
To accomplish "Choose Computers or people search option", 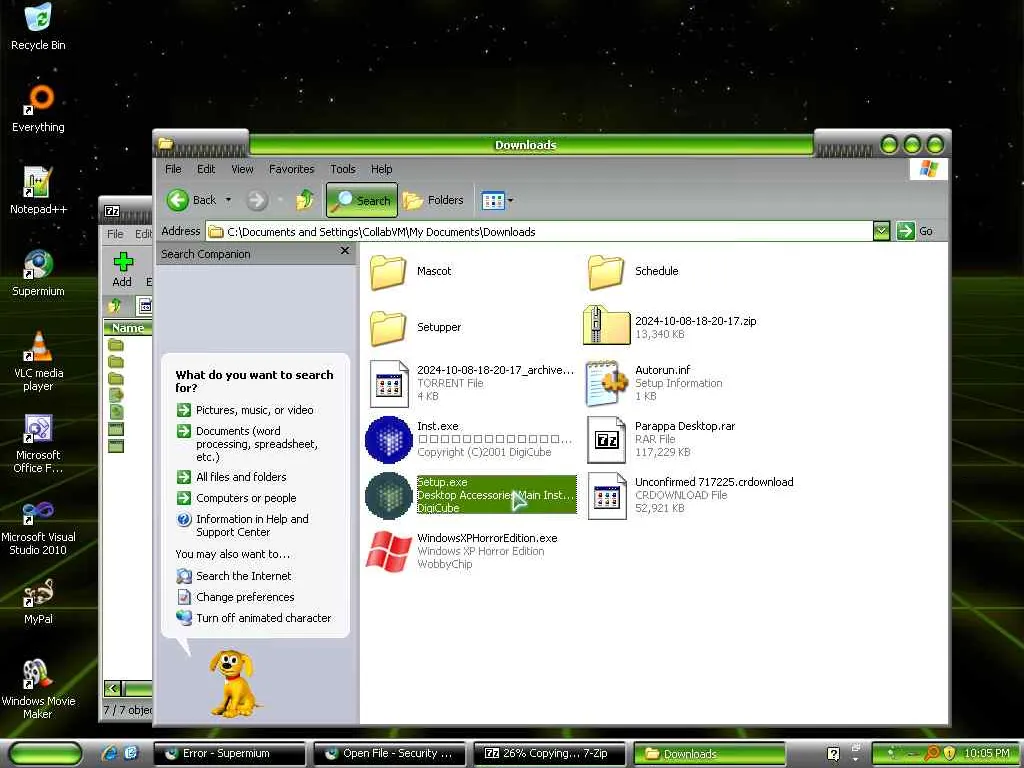I will [x=237, y=498].
